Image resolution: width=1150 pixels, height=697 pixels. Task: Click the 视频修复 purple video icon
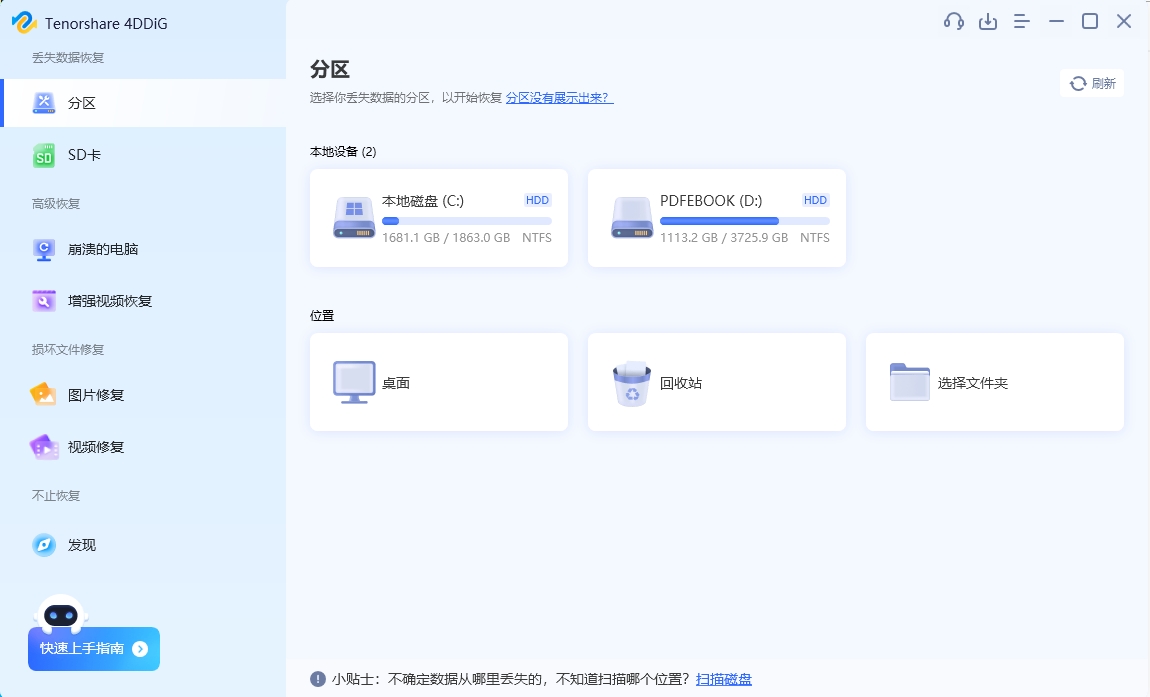(x=44, y=447)
